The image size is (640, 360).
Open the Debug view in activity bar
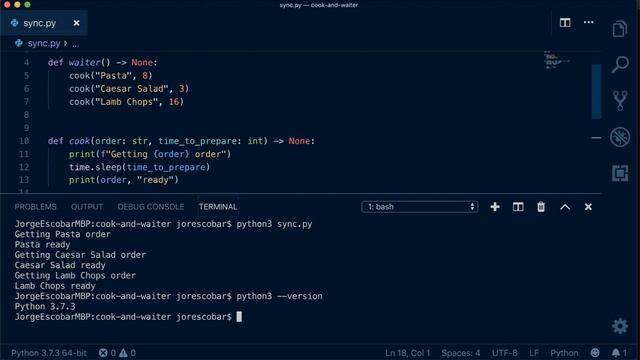click(620, 137)
